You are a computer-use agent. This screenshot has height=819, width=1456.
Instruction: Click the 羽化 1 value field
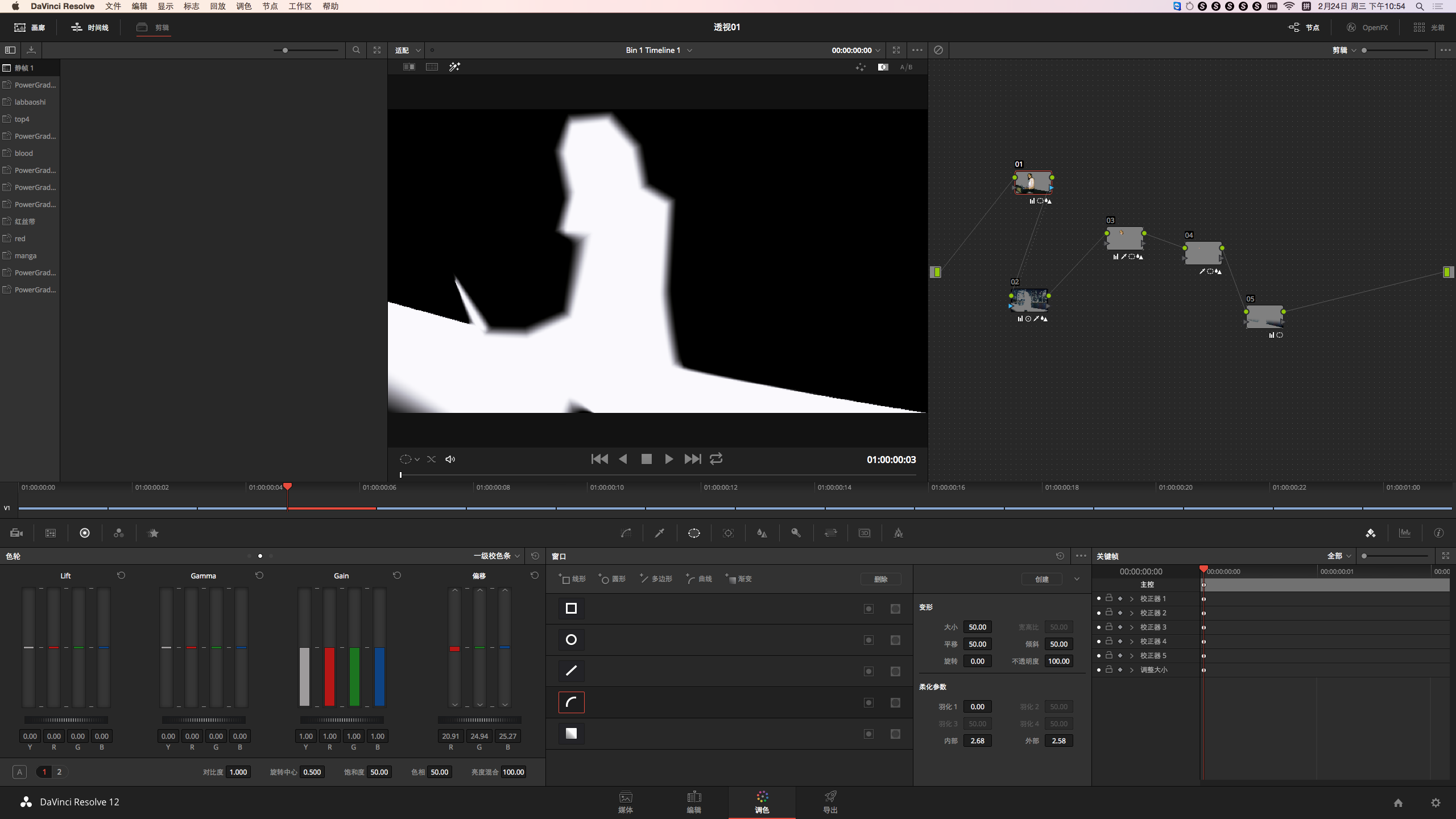977,706
